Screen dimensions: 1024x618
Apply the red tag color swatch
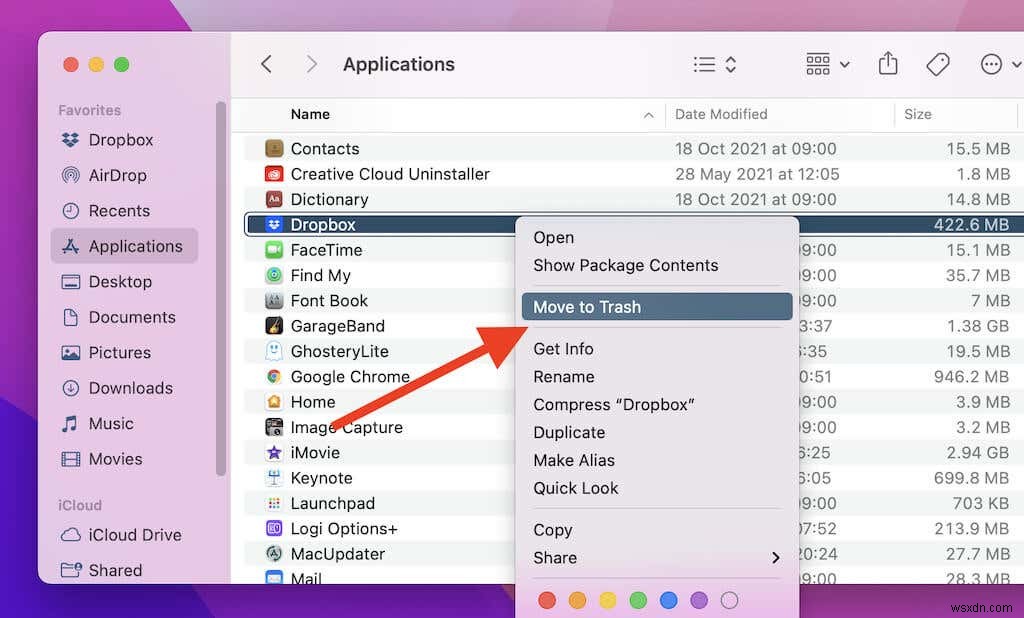click(547, 600)
